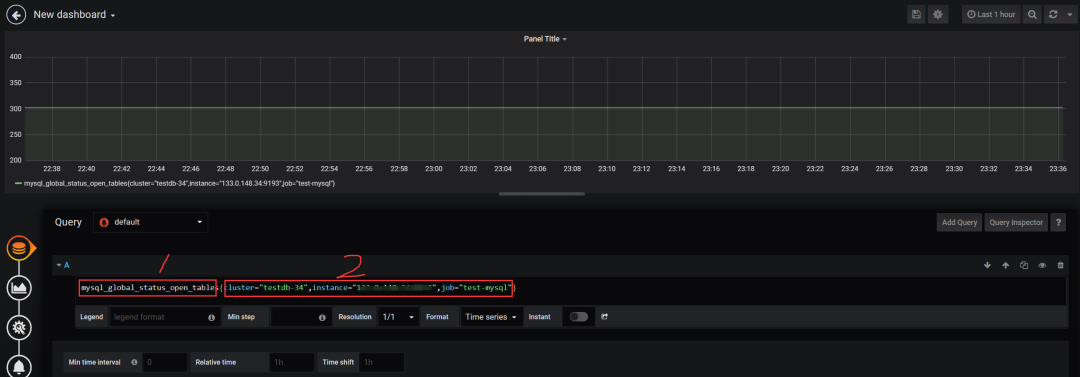1080x377 pixels.
Task: Click the 23:36 time axis label
Action: [1058, 168]
